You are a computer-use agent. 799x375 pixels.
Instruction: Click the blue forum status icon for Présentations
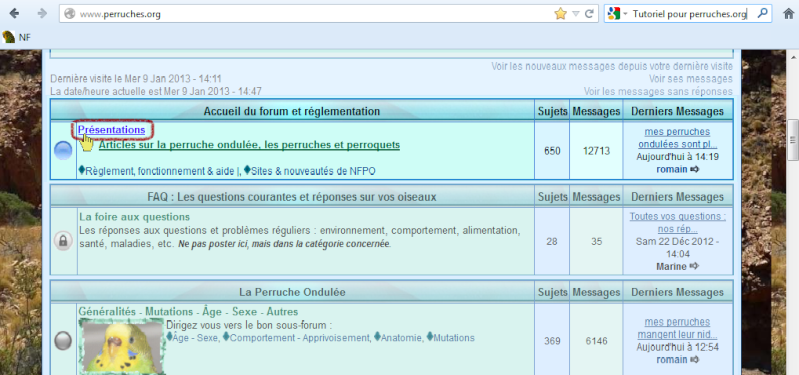pyautogui.click(x=63, y=151)
